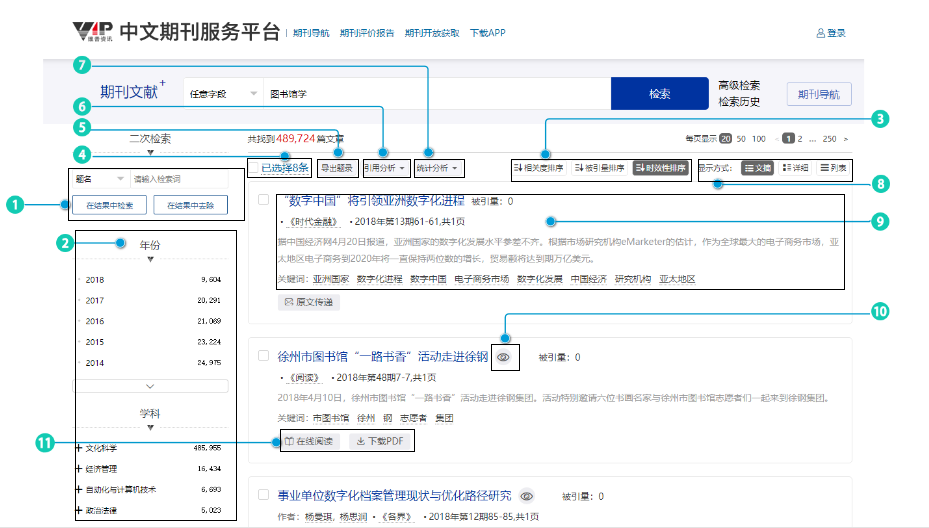Sort results by 被引量排序

pyautogui.click(x=601, y=168)
